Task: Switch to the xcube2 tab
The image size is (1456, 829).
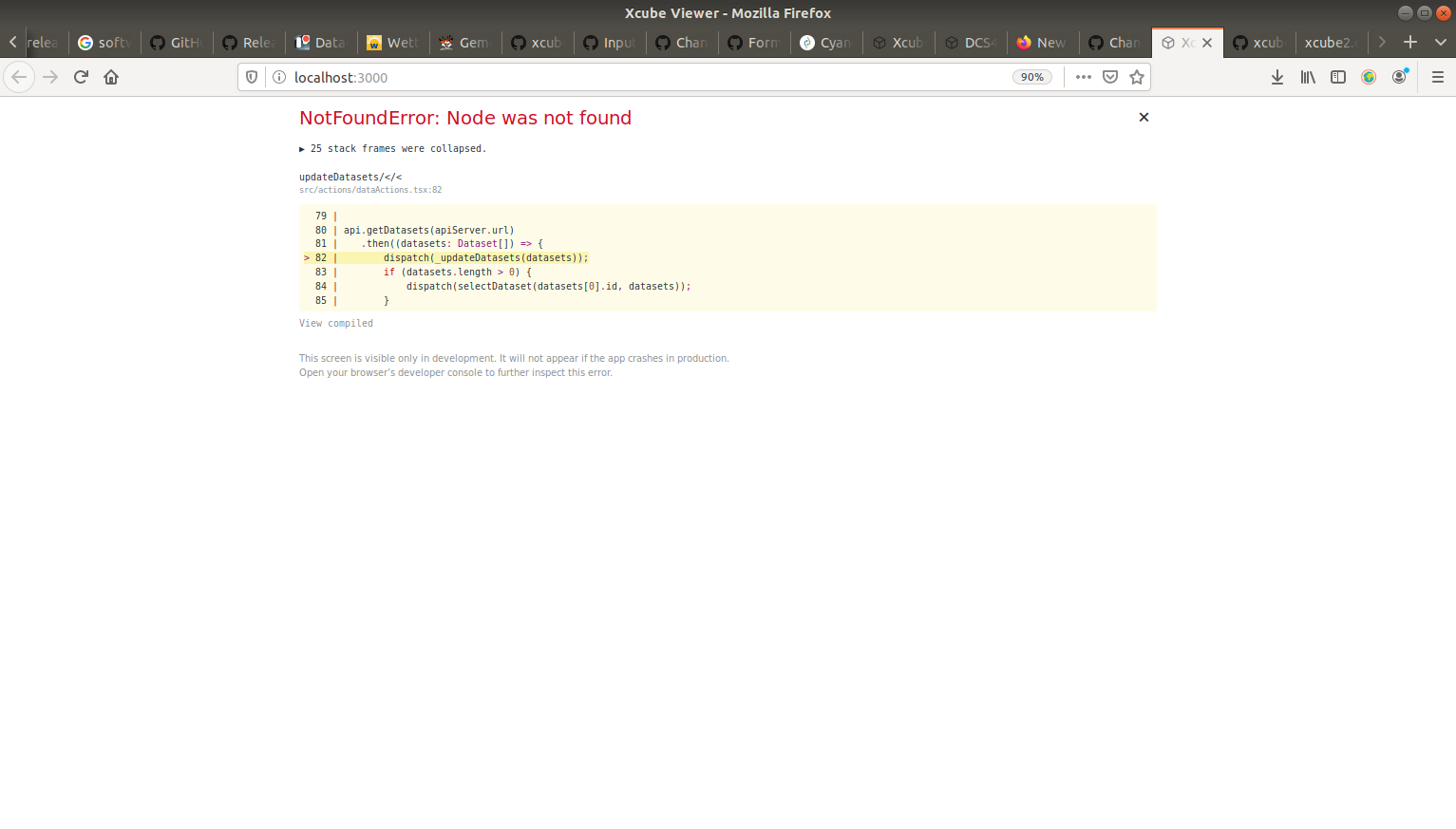Action: [1330, 42]
